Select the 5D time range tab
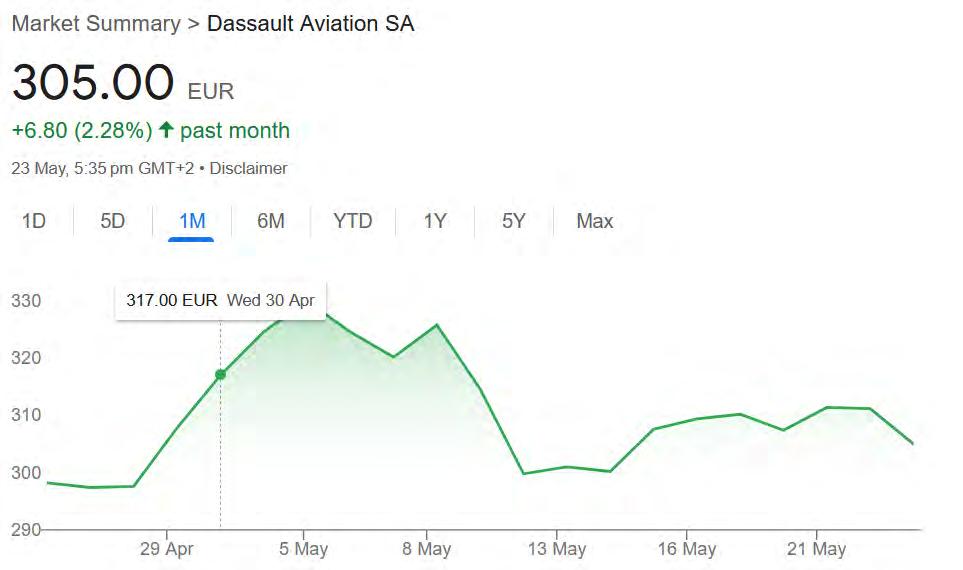Image resolution: width=963 pixels, height=570 pixels. pos(113,221)
